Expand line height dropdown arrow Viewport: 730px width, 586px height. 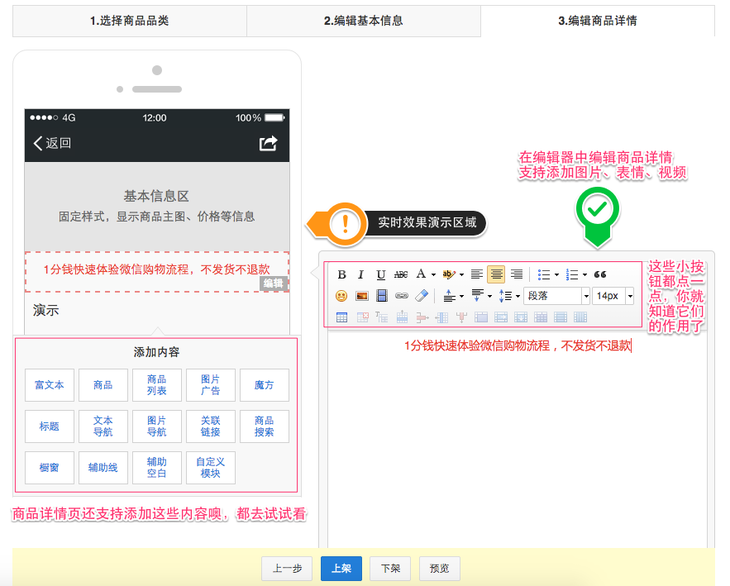(518, 296)
